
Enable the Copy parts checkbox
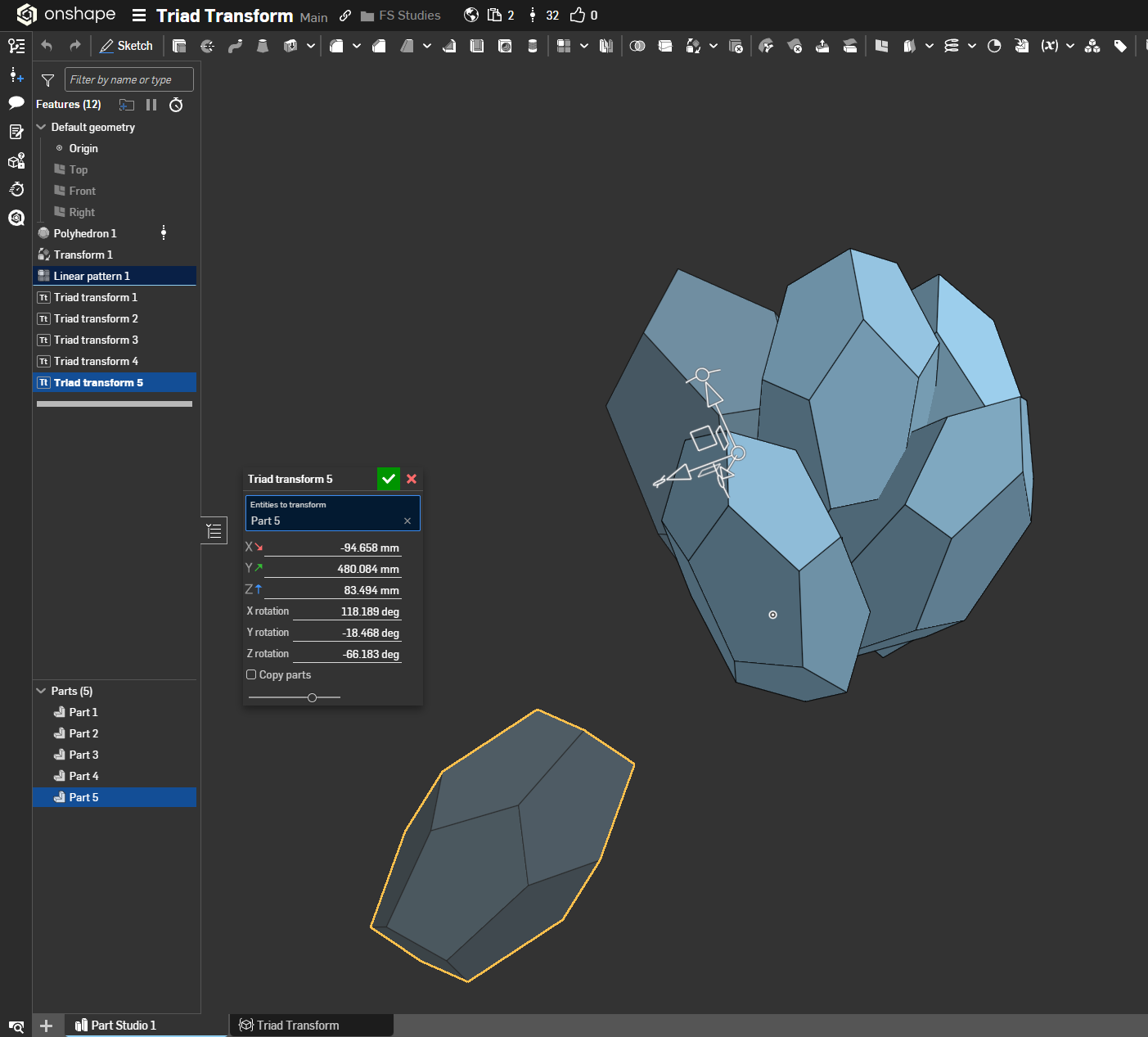point(251,674)
